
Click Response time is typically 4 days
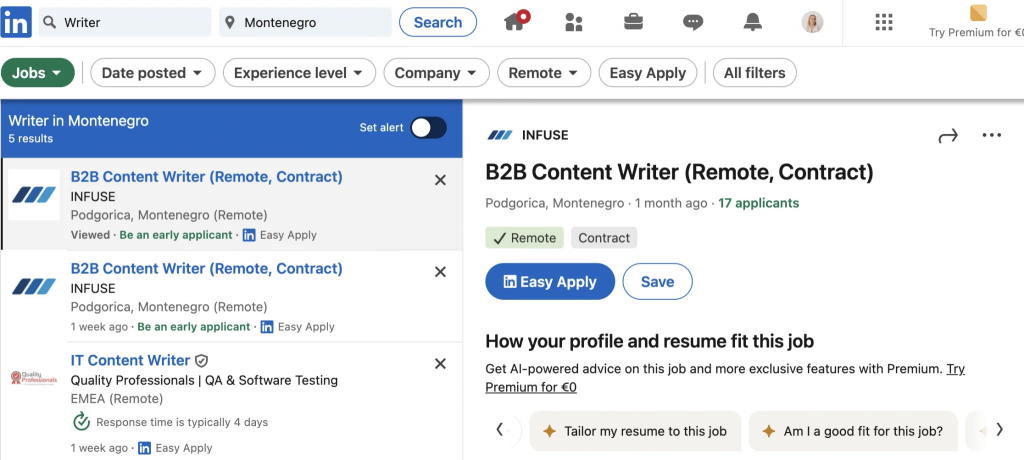(182, 422)
